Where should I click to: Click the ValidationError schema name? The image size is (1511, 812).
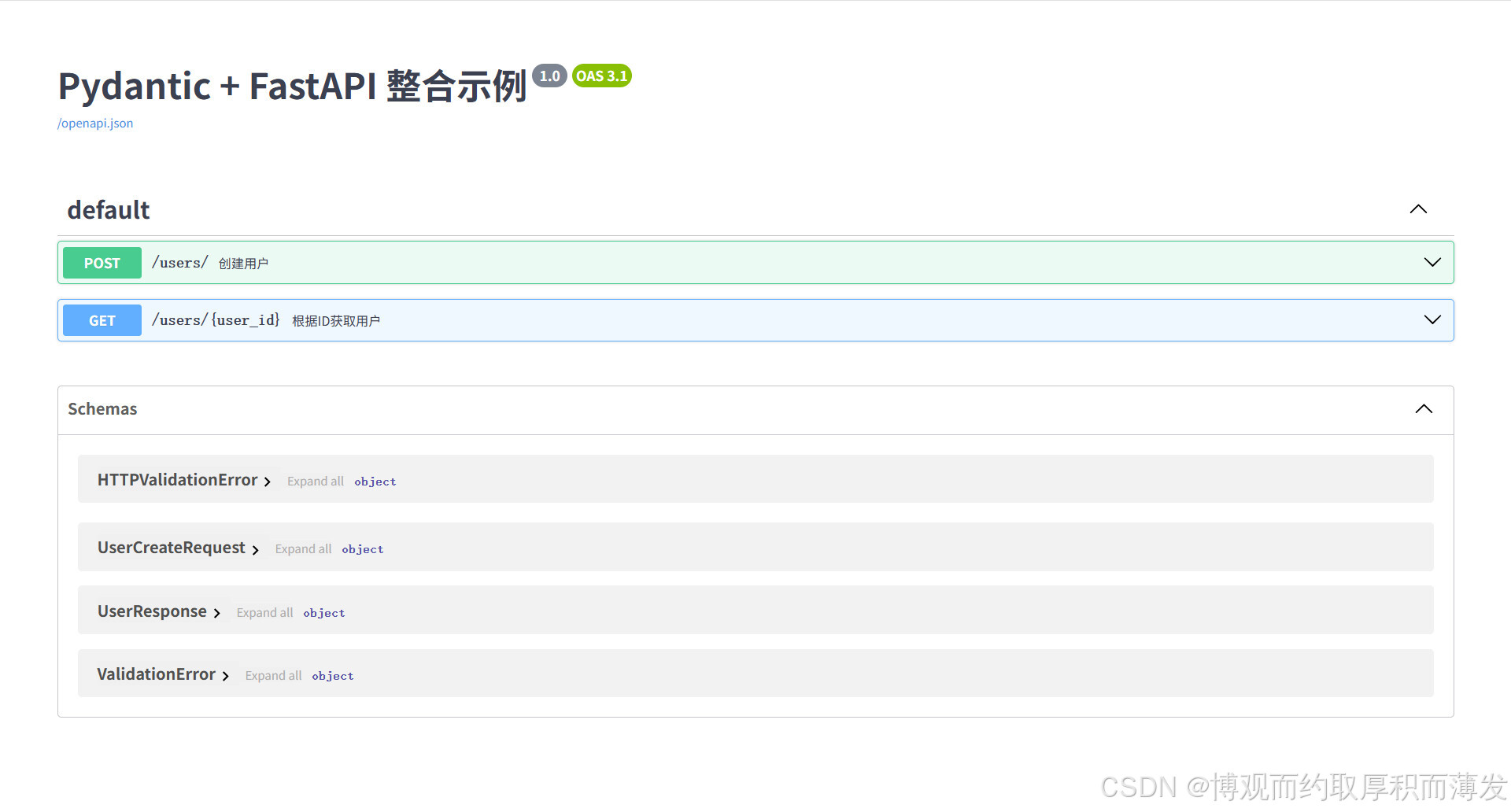(156, 674)
